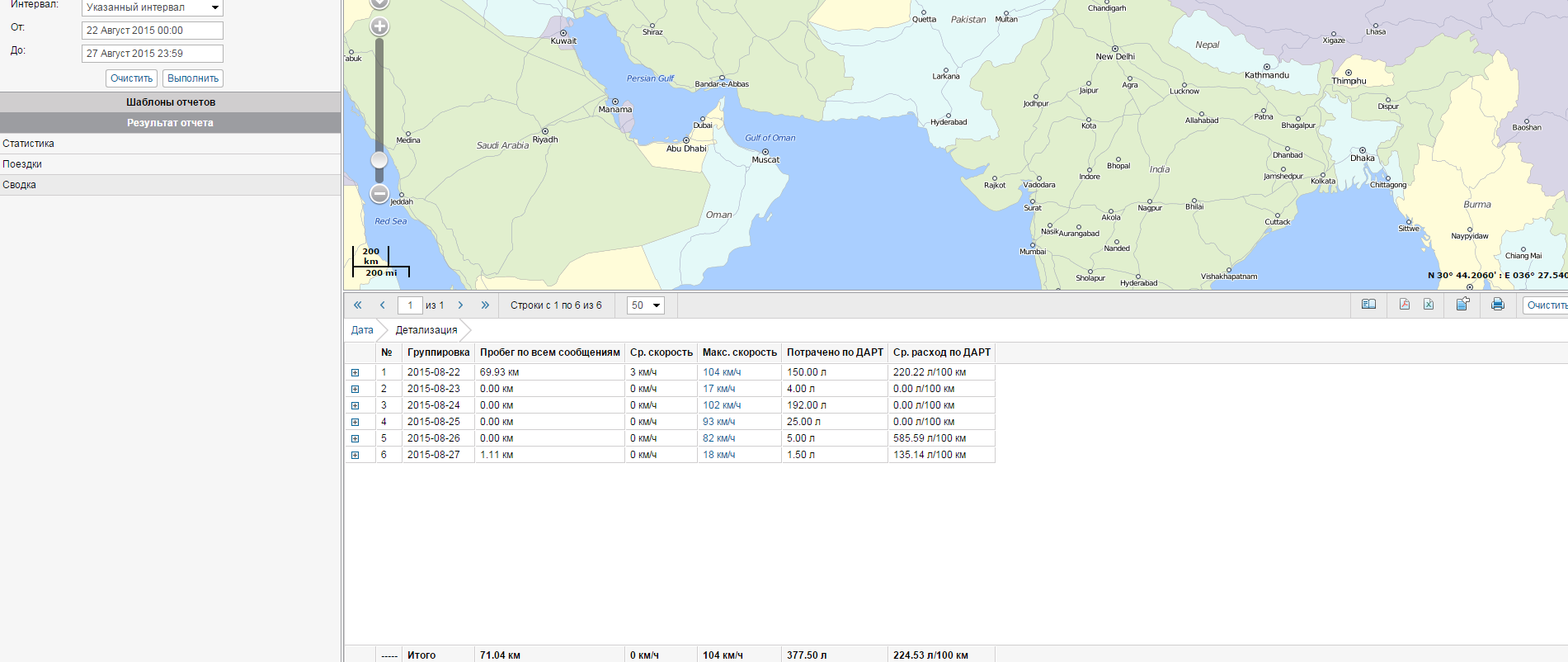Viewport: 1568px width, 662px height.
Task: Click the map zoom slider handle
Action: tap(379, 159)
